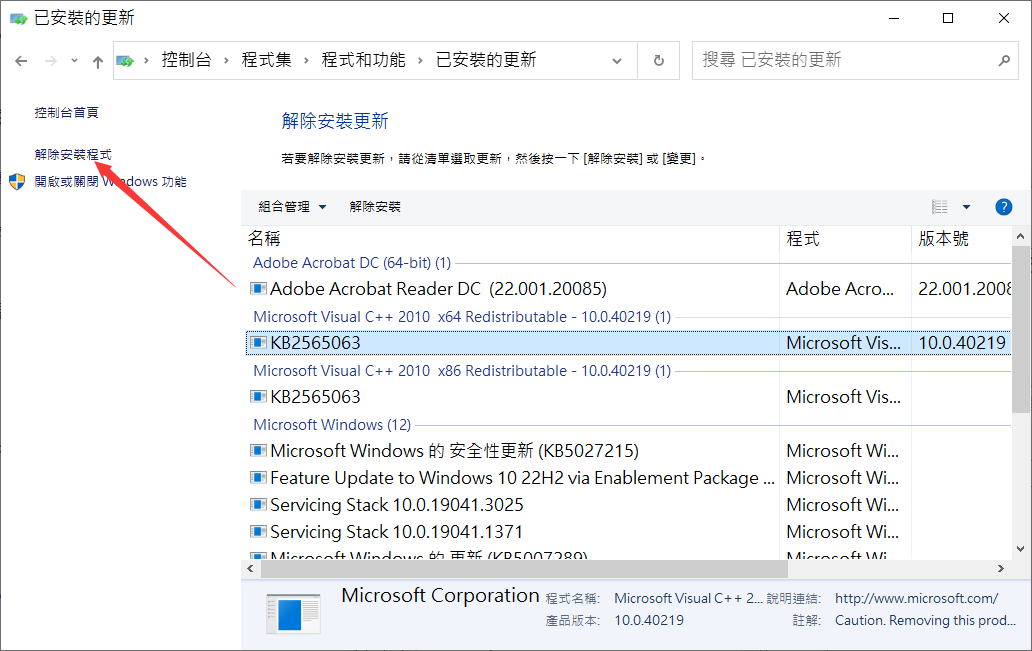The image size is (1032, 651).
Task: Click the Microsoft Corporation details thumbnail
Action: click(294, 613)
